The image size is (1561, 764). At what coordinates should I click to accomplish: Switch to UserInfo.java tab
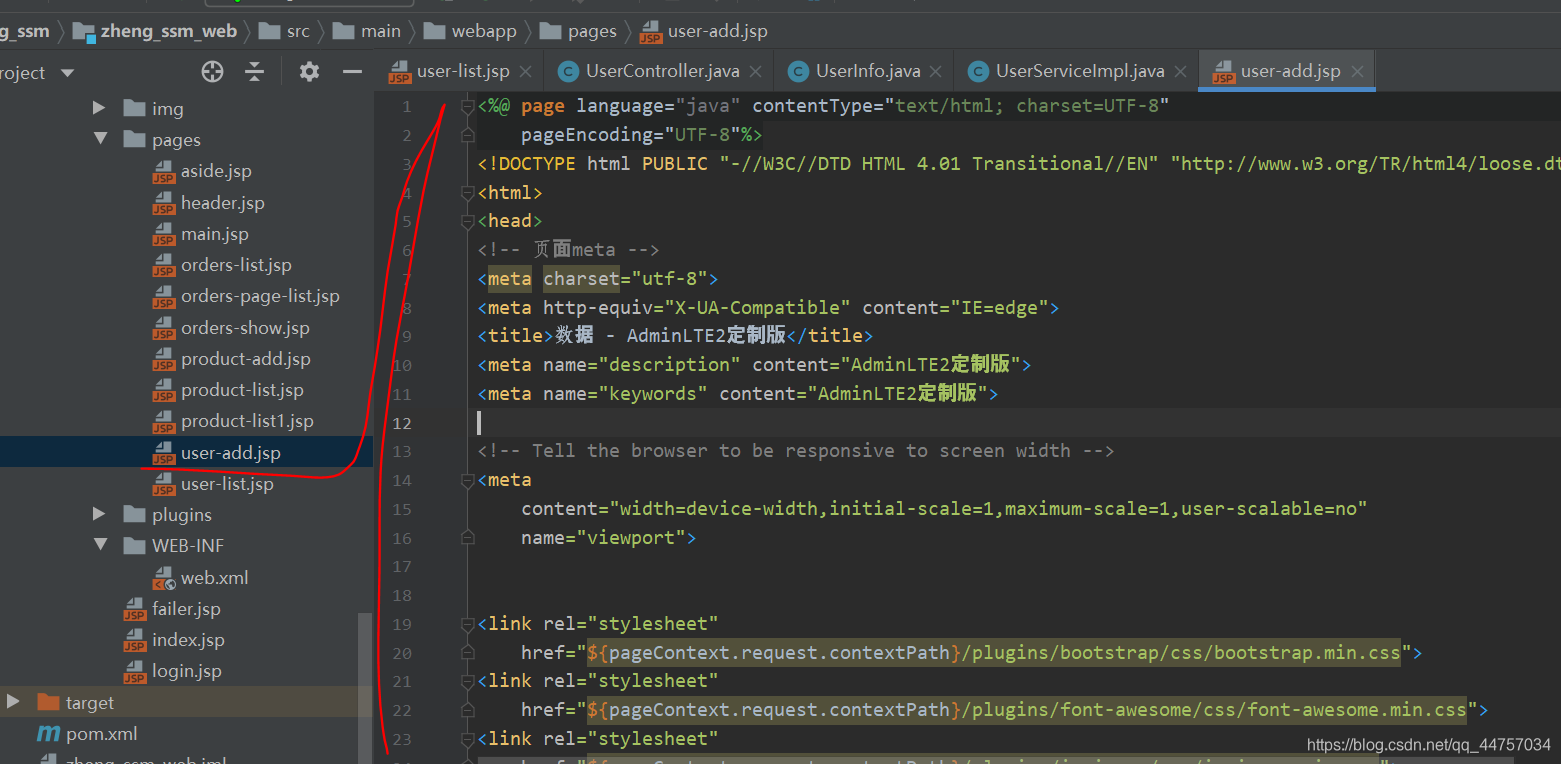pyautogui.click(x=868, y=71)
